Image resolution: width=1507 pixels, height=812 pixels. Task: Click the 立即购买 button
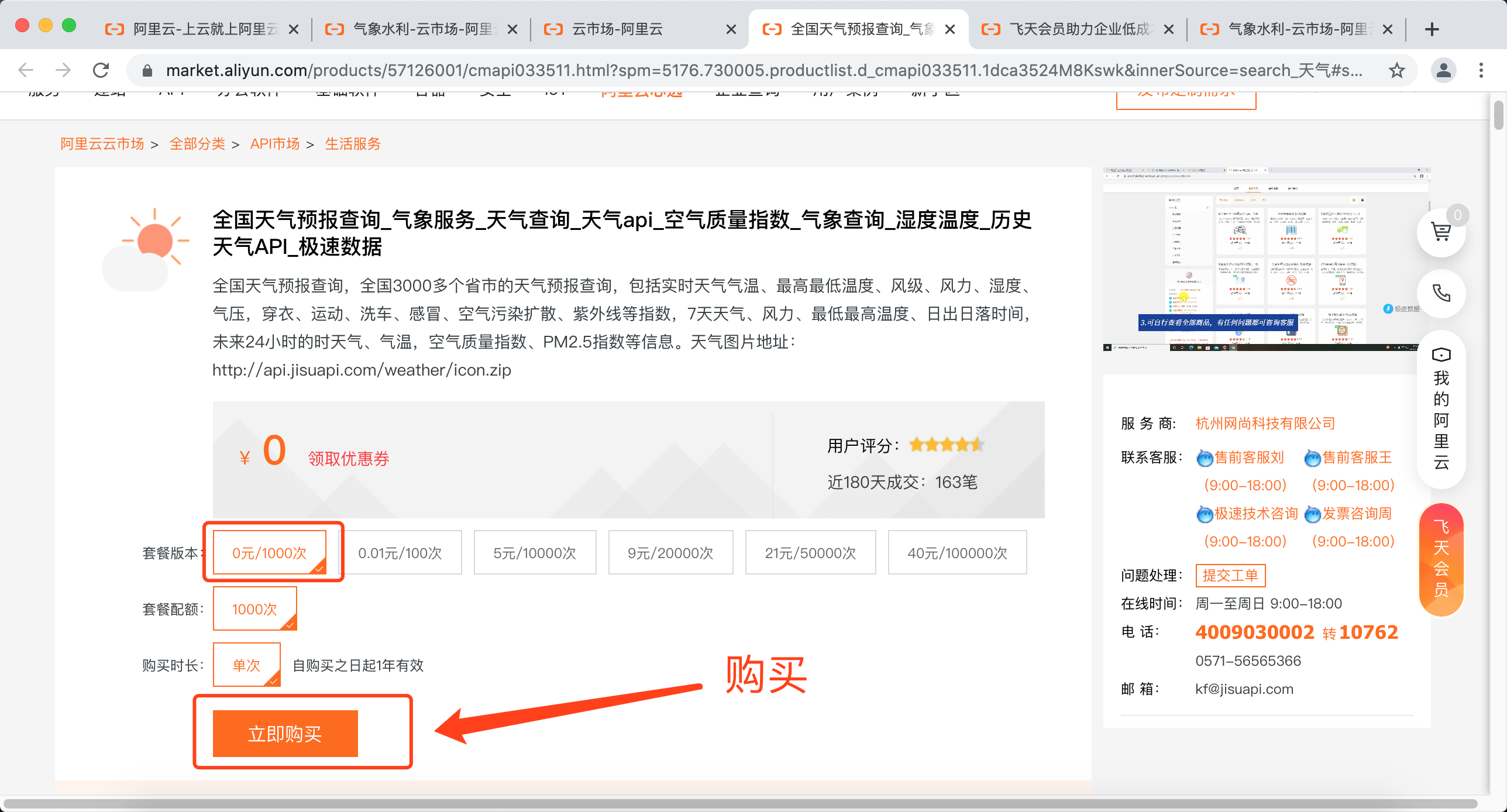[x=285, y=734]
